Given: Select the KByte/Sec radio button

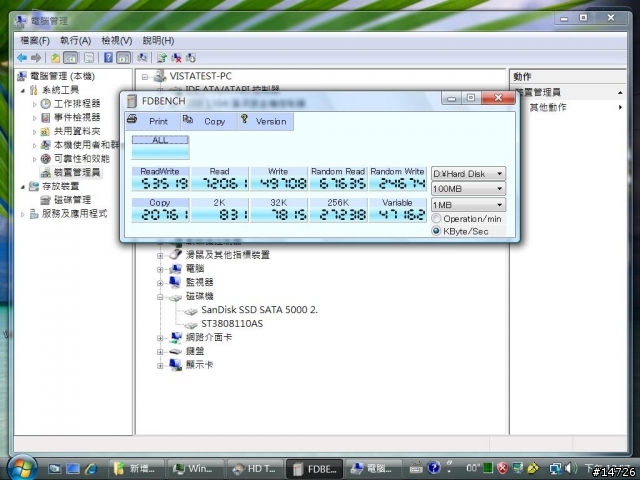Looking at the screenshot, I should tap(436, 231).
